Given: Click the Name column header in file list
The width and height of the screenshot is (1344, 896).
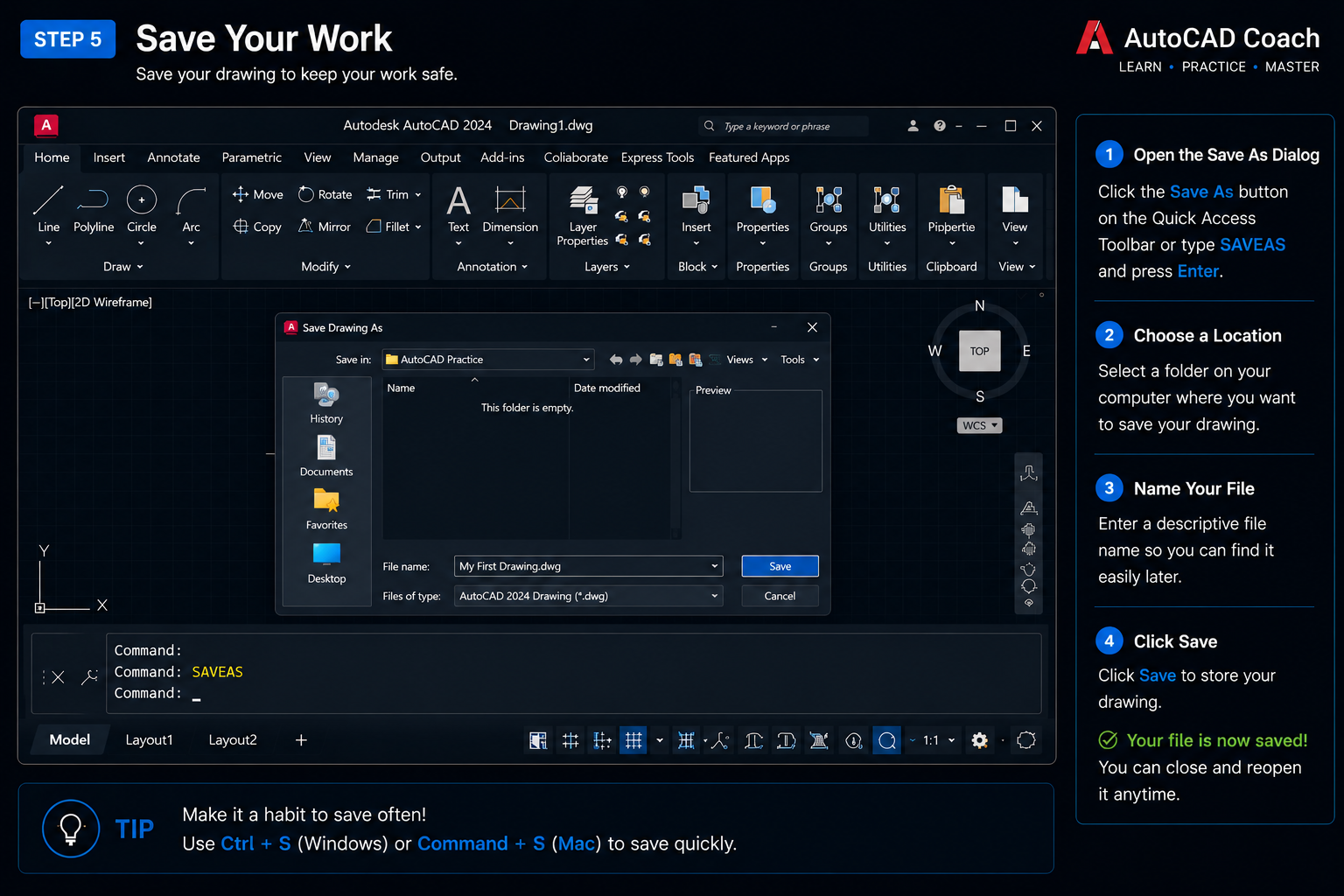Looking at the screenshot, I should point(401,388).
